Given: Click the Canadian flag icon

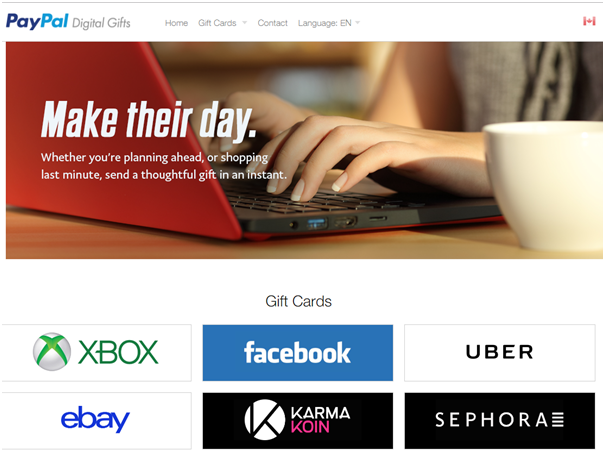Looking at the screenshot, I should [x=589, y=21].
